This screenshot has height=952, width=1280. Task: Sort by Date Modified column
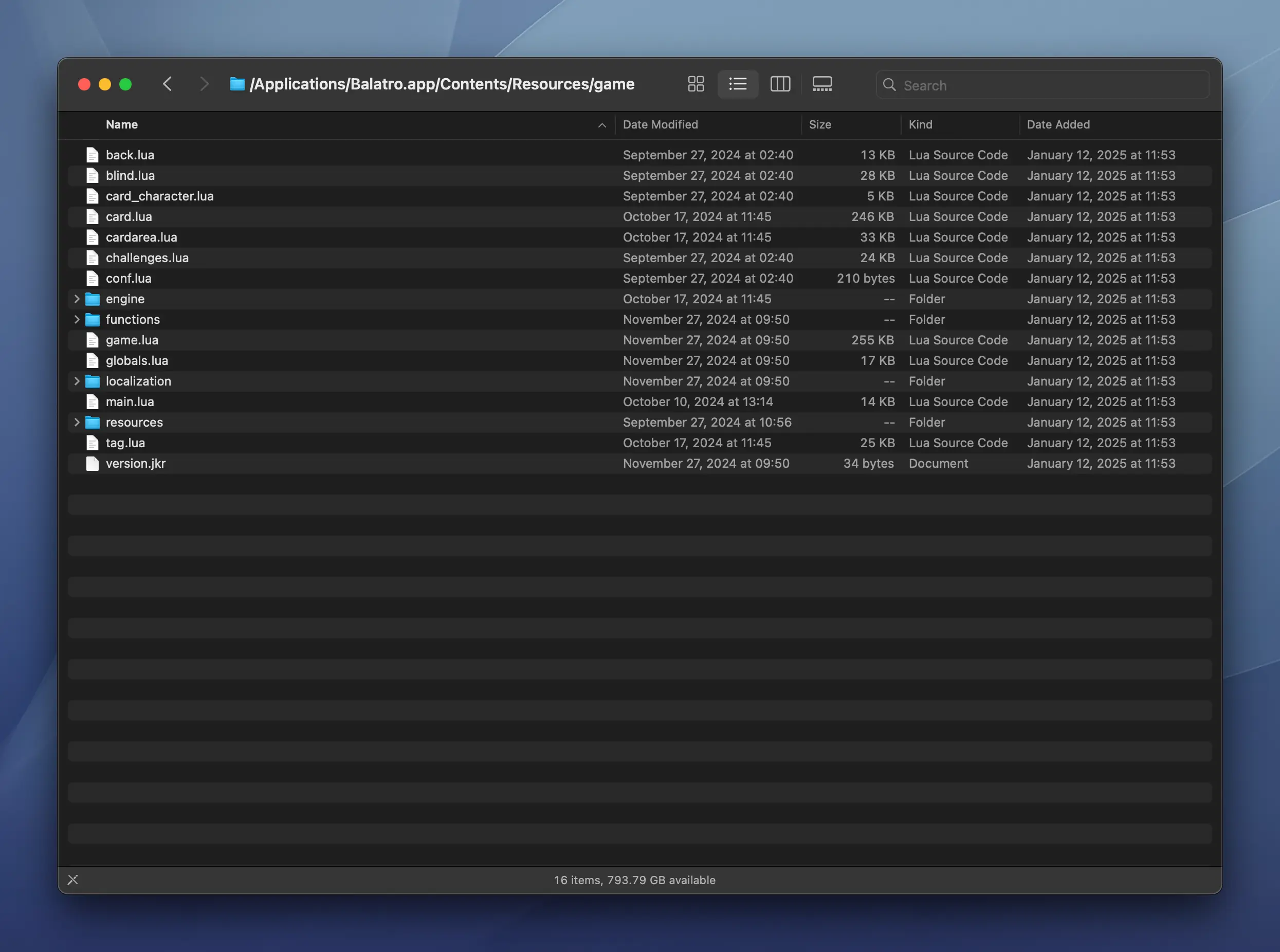click(660, 124)
